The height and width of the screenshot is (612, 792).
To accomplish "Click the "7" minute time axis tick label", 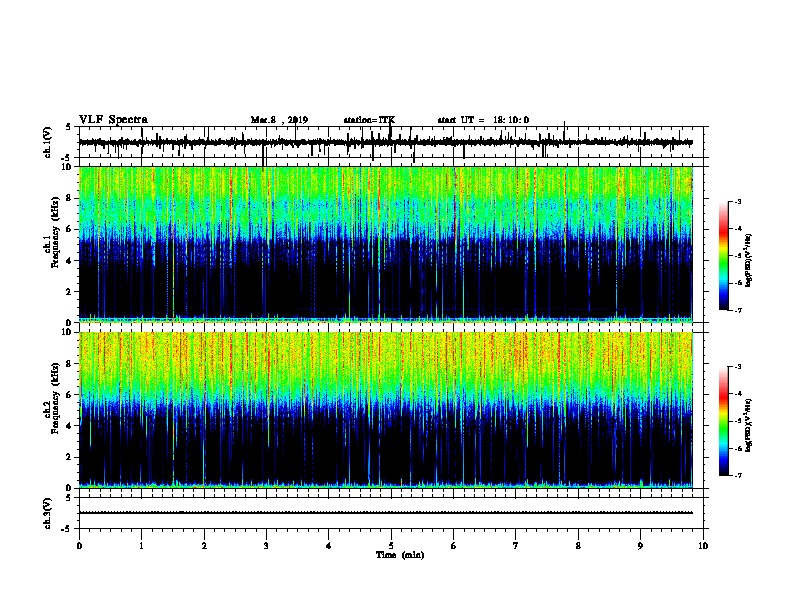I will coord(516,546).
